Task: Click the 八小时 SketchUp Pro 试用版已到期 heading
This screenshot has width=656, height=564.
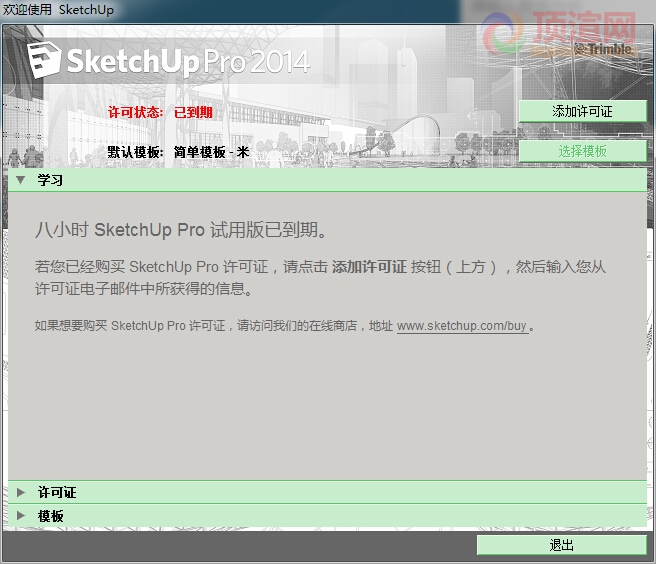Action: coord(181,230)
